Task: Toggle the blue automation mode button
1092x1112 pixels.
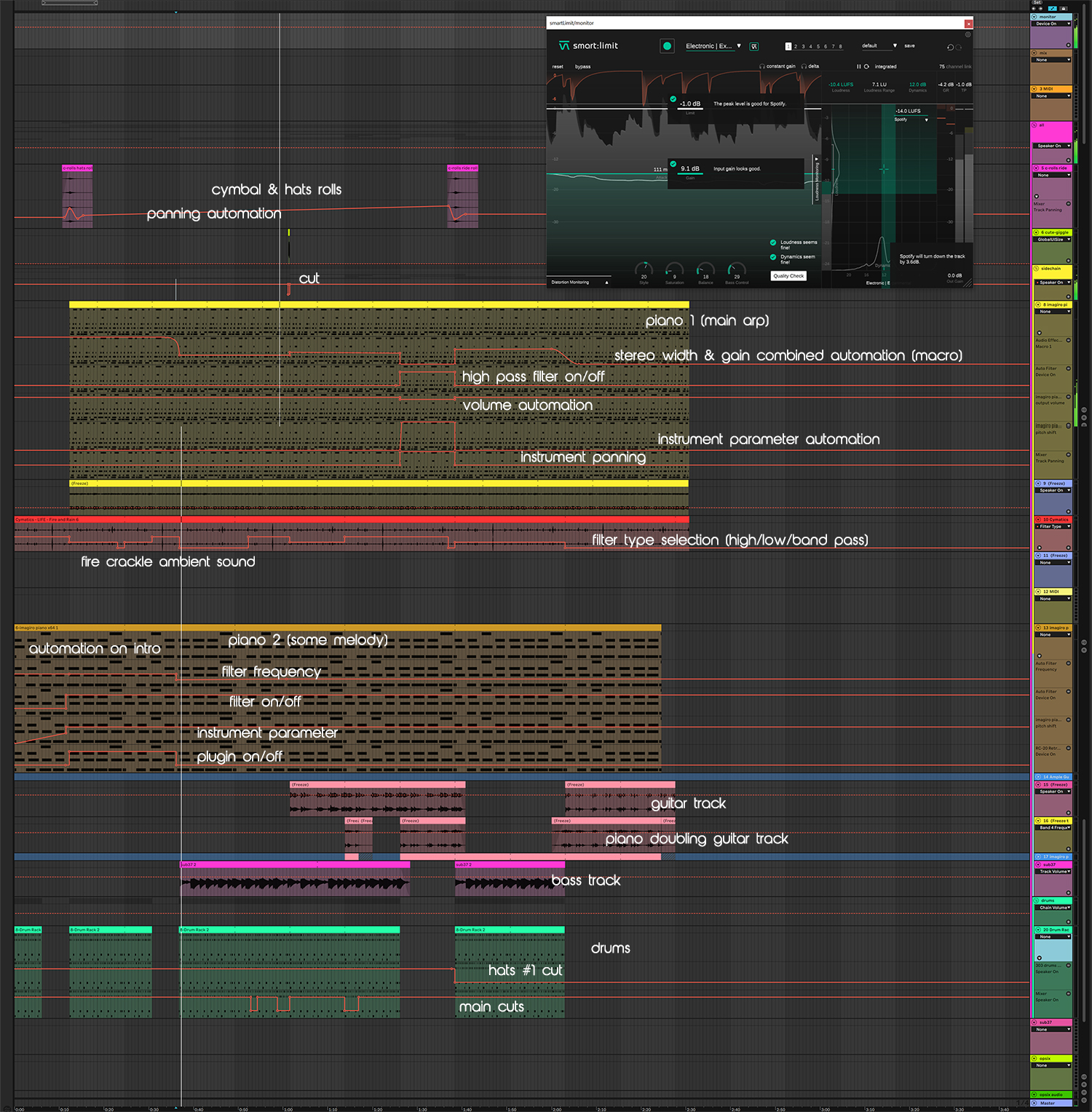Action: coord(1053,9)
